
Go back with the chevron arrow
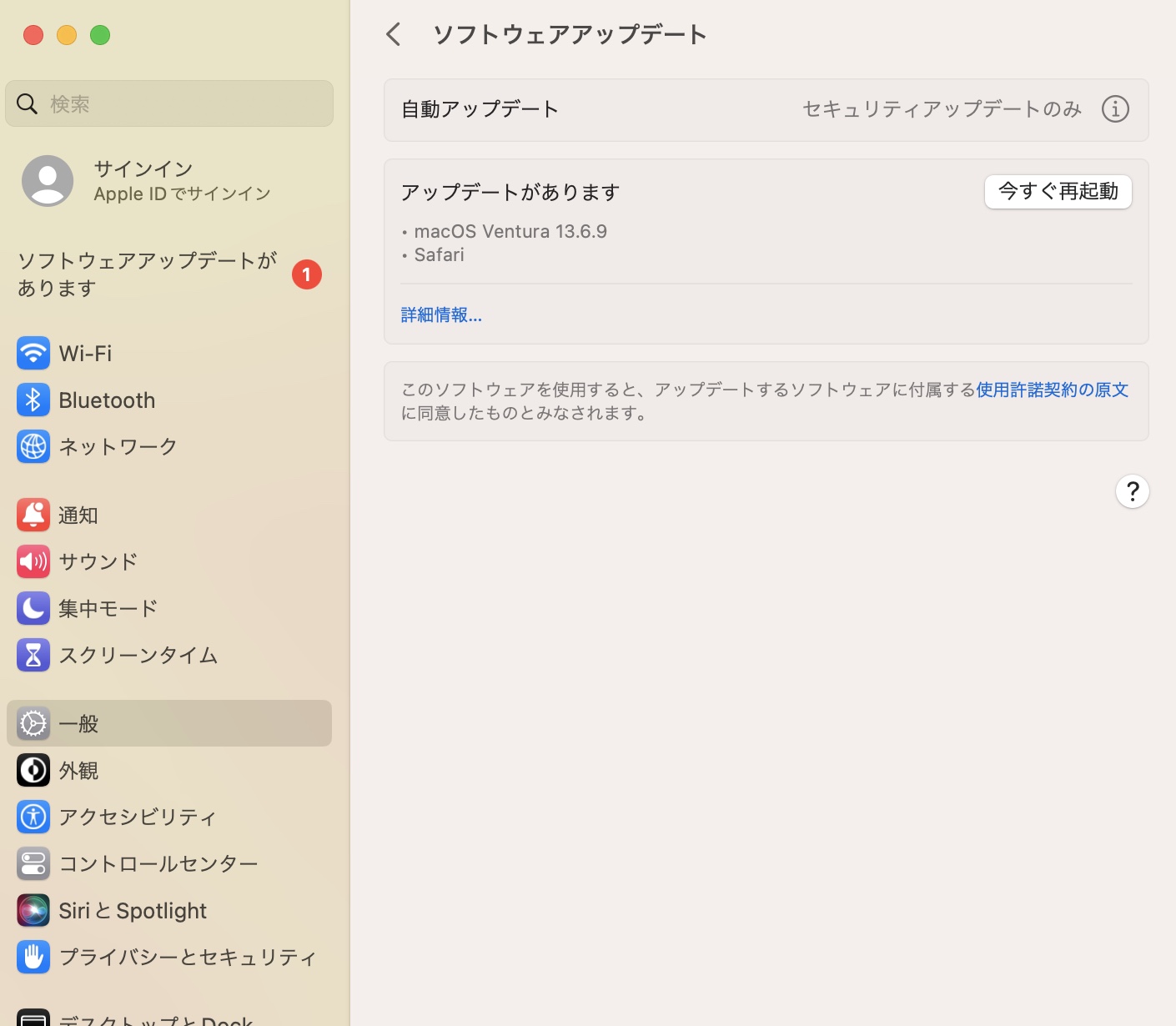[x=394, y=34]
